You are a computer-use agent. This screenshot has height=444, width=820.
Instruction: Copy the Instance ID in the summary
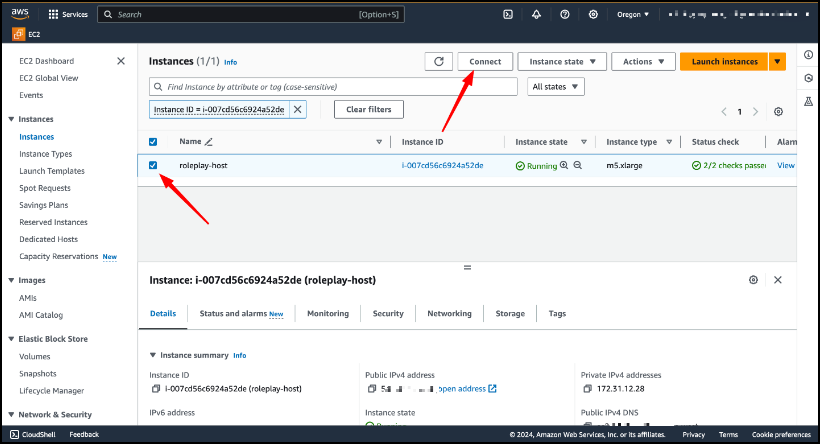tap(155, 389)
